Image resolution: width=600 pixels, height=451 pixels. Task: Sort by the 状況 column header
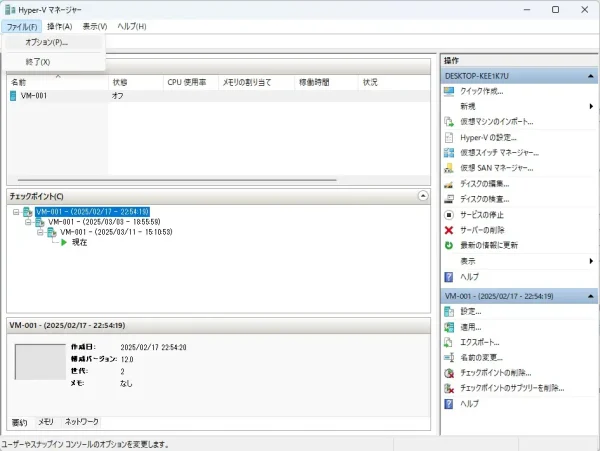[x=394, y=83]
